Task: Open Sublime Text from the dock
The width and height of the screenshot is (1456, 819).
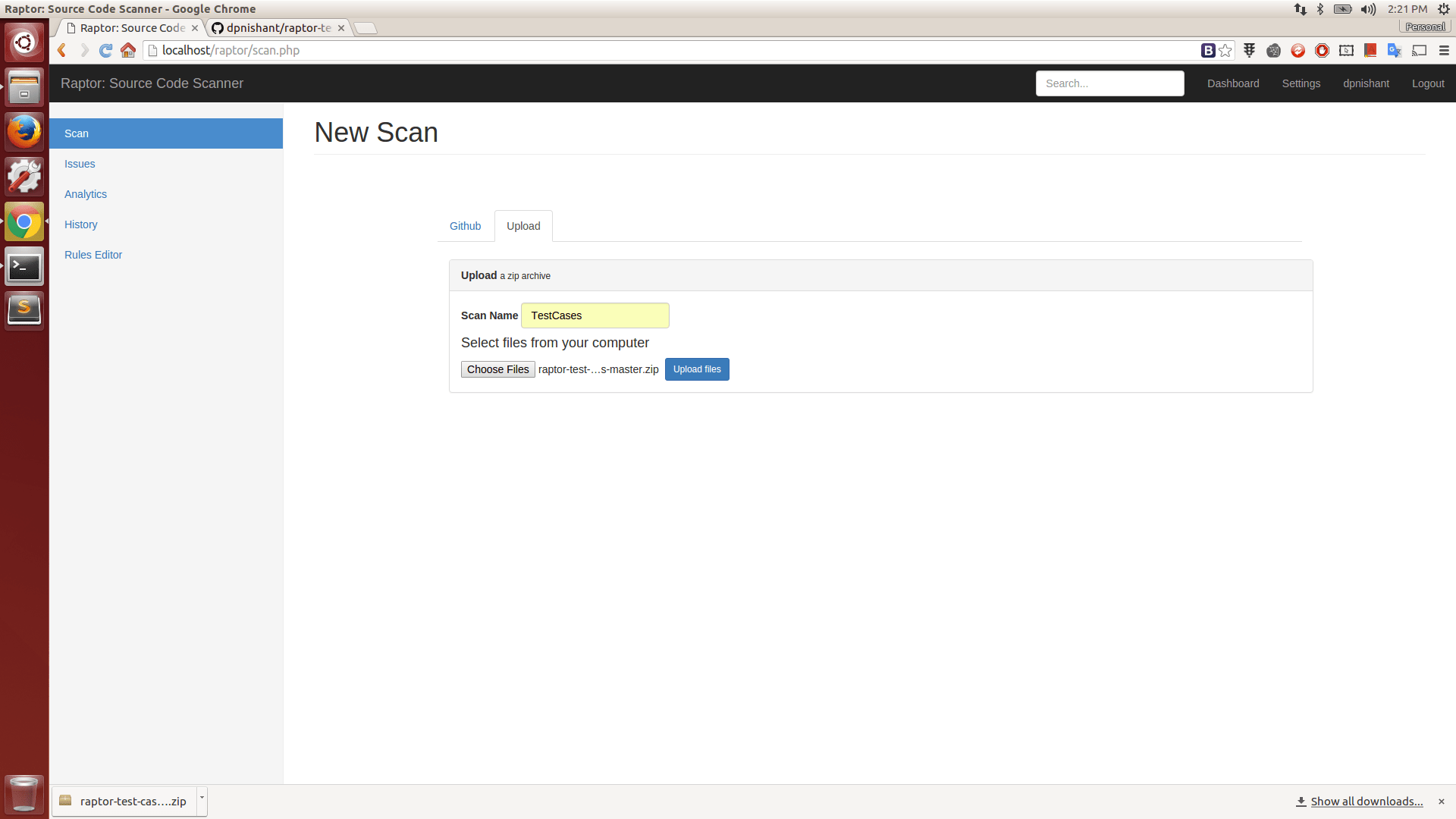Action: click(x=24, y=309)
